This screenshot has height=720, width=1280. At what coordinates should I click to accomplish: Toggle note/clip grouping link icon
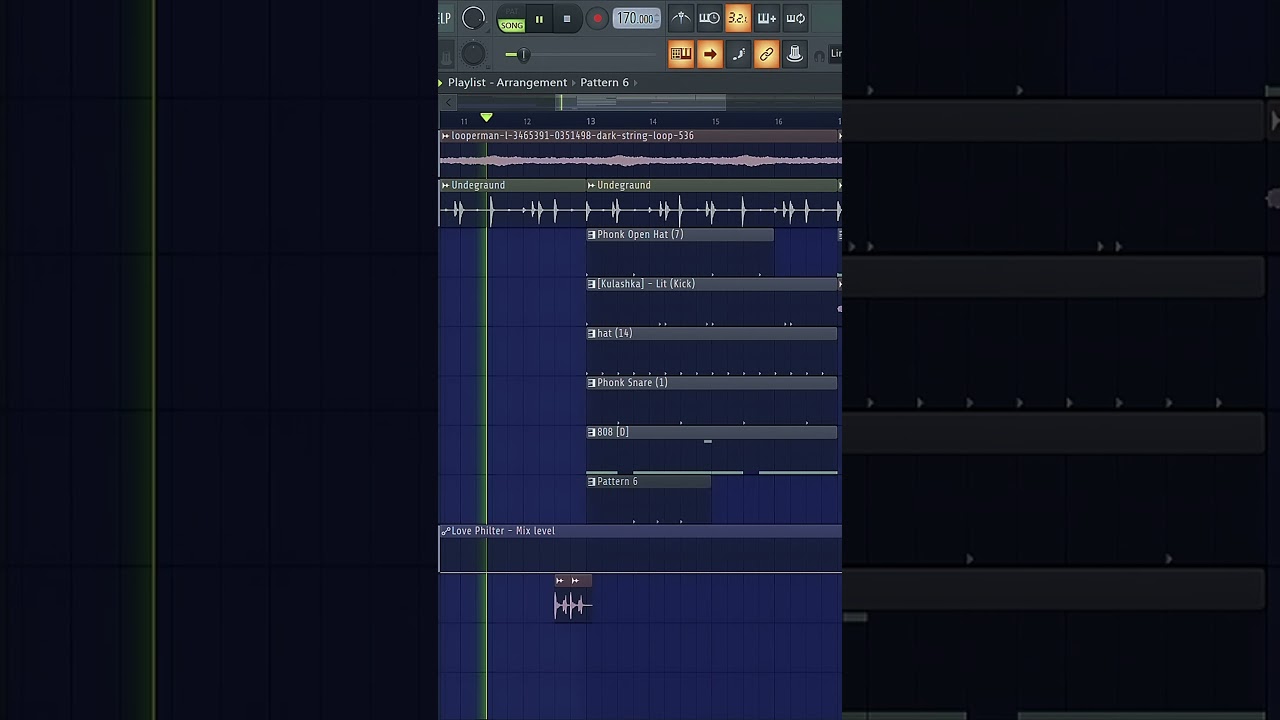(x=767, y=54)
